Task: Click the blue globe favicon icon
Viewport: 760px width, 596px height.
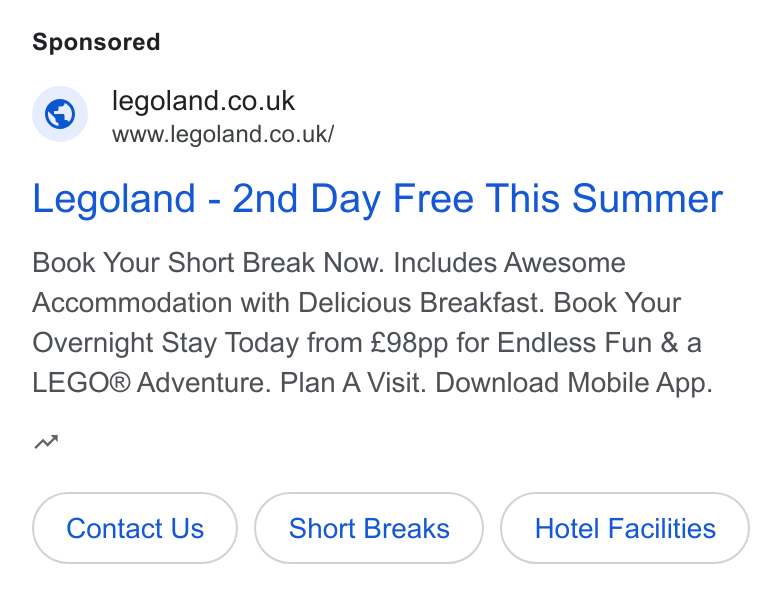Action: click(x=60, y=114)
